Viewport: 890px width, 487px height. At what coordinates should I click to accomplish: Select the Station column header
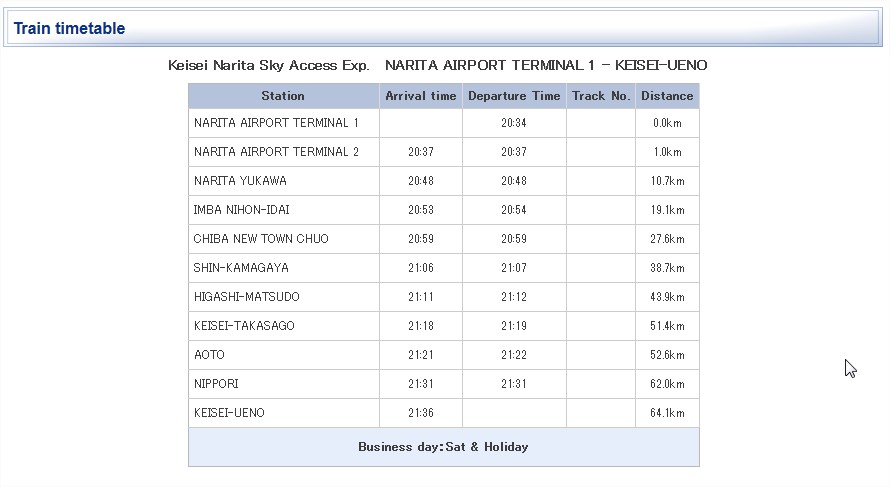(283, 96)
